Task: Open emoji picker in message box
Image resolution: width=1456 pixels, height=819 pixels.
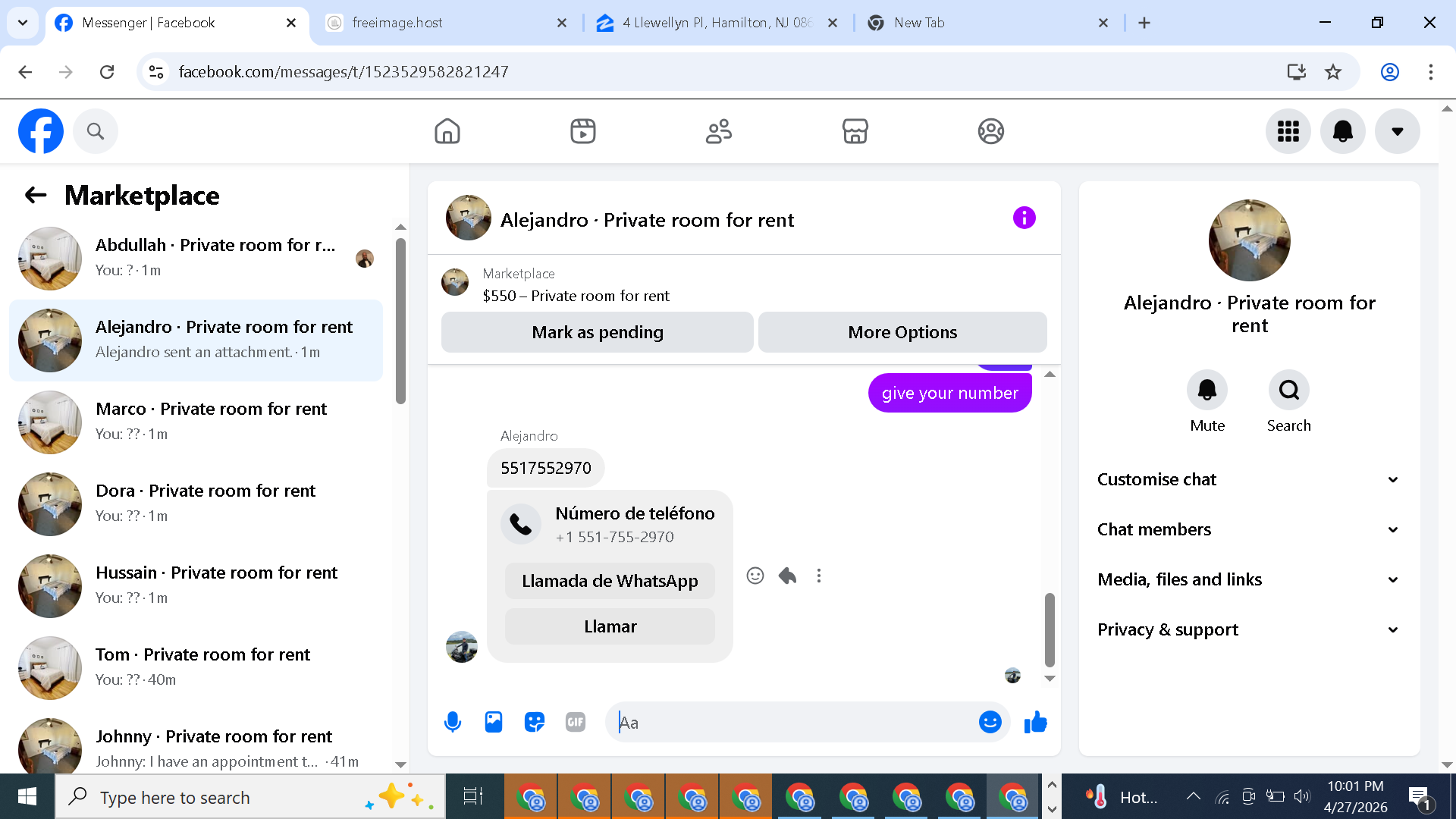Action: coord(990,722)
